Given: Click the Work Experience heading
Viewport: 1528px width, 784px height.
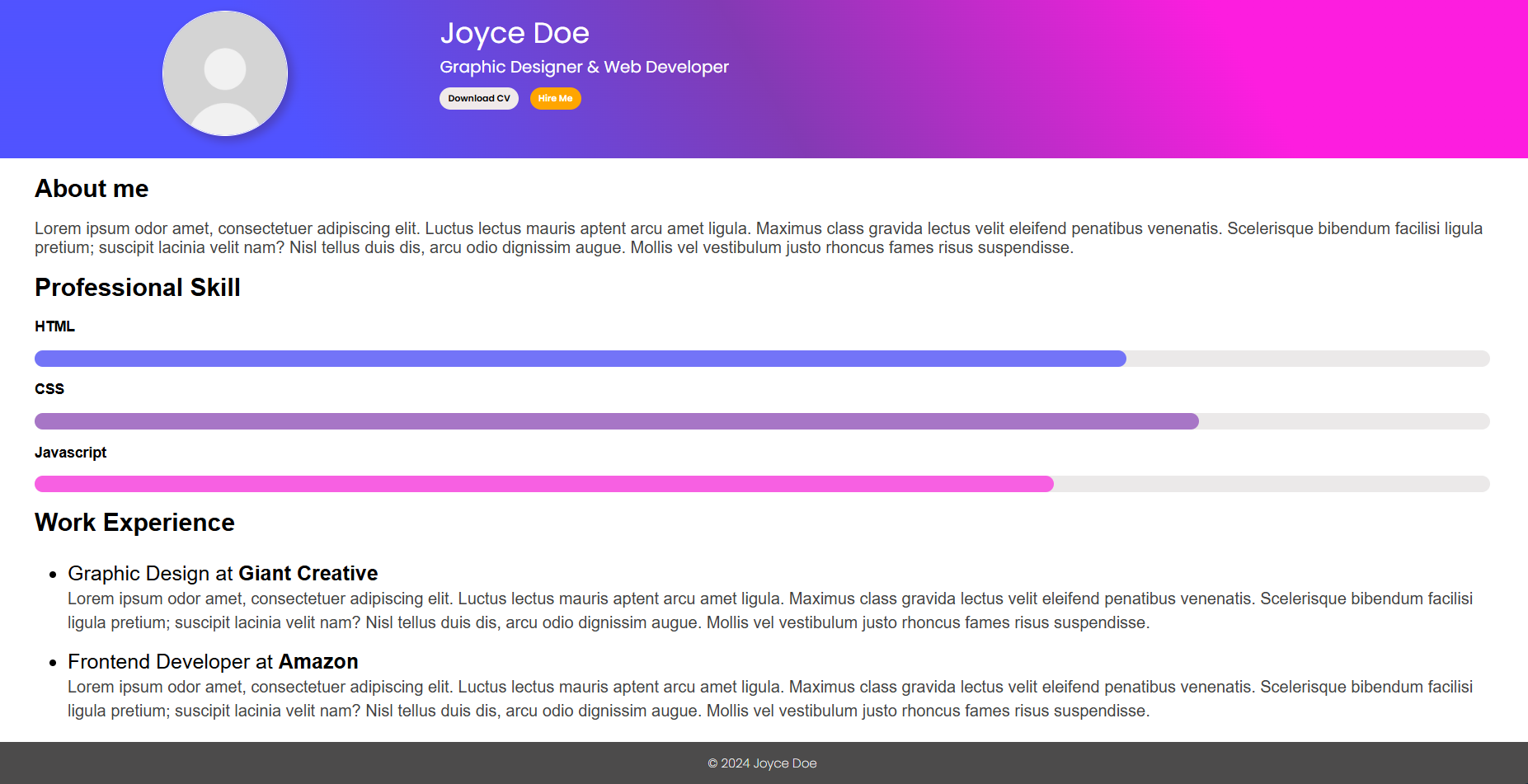Looking at the screenshot, I should tap(134, 522).
